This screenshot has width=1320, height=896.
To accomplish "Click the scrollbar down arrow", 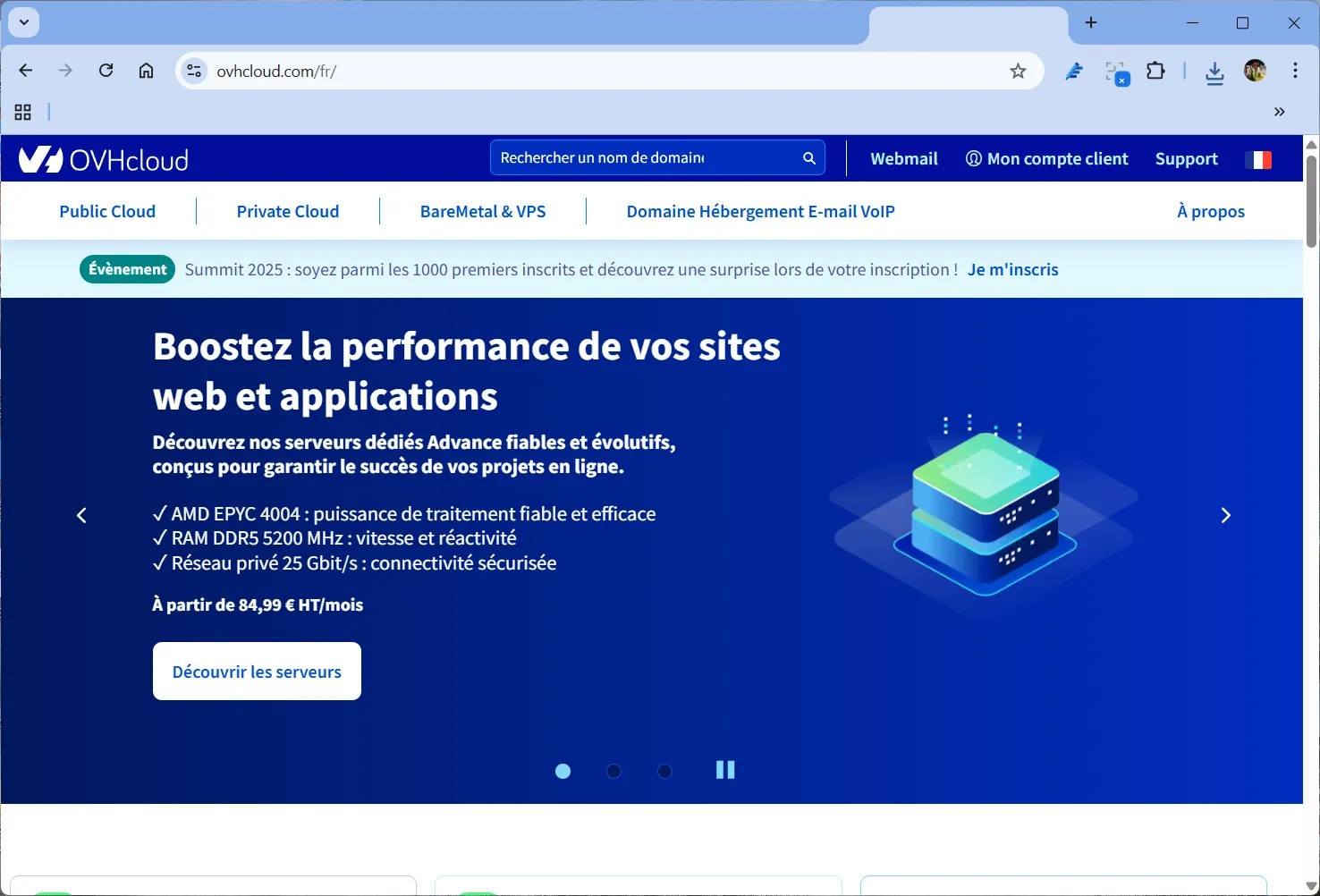I will pos(1311,886).
